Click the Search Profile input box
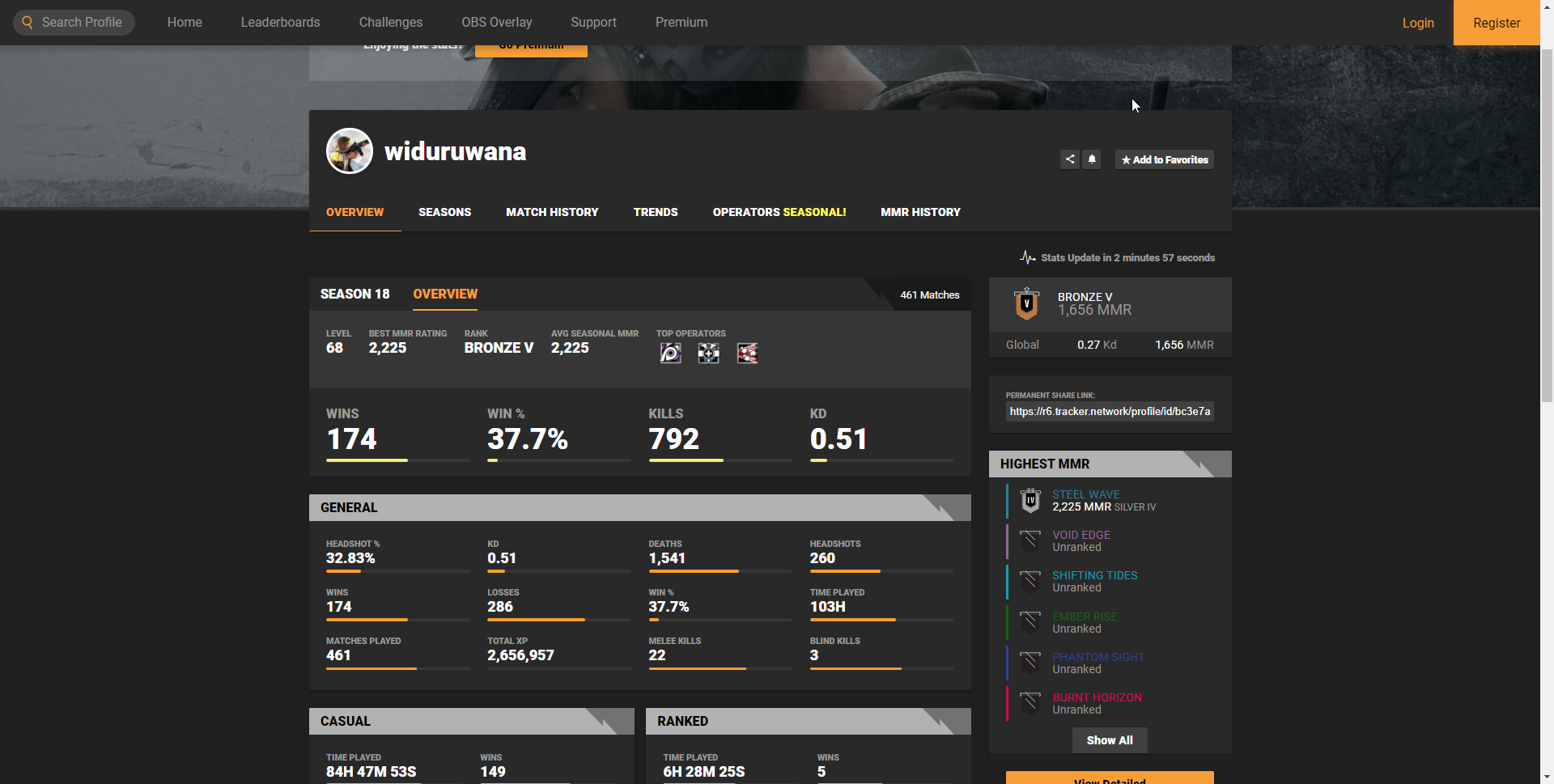Viewport: 1554px width, 784px height. tap(83, 23)
